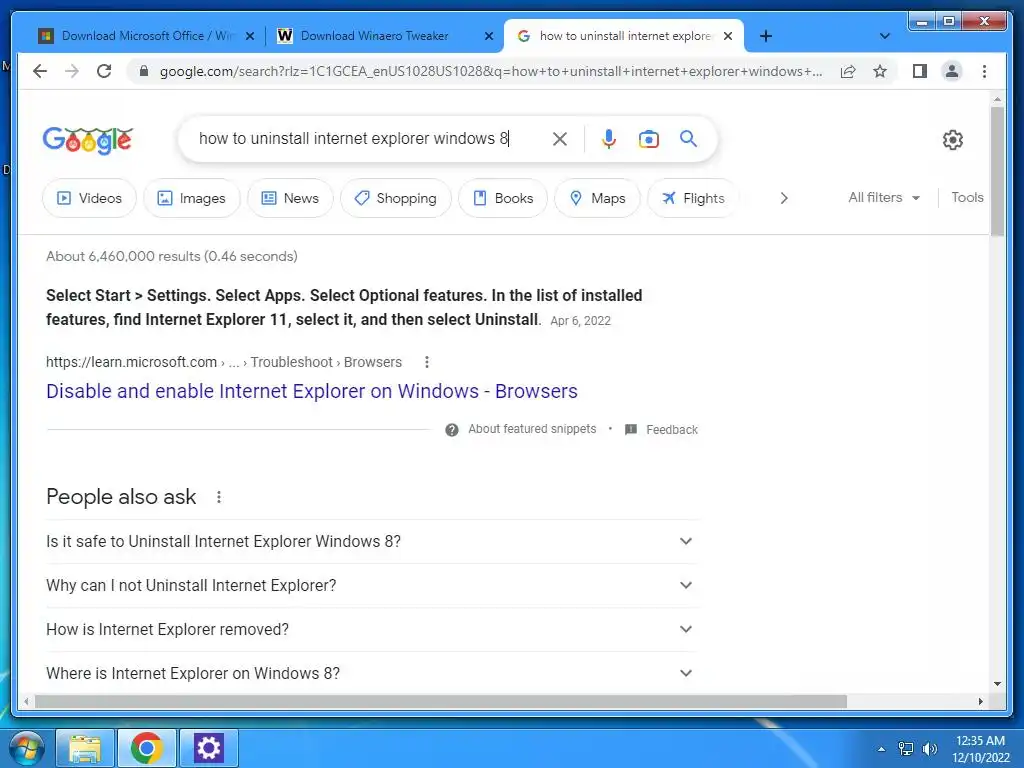
Task: Expand How is Internet Explorer removed question
Action: pos(372,630)
